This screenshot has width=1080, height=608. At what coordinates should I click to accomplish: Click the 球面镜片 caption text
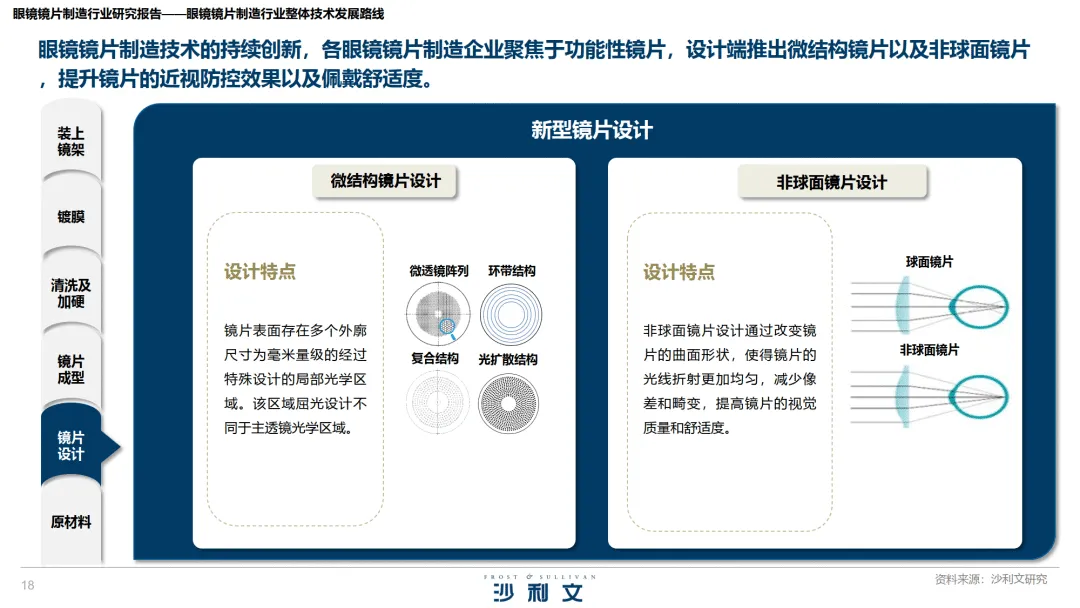click(930, 262)
